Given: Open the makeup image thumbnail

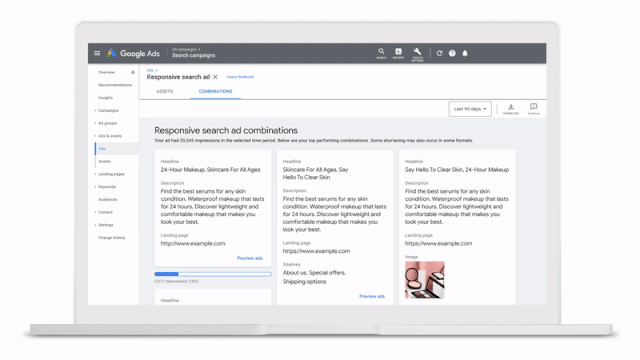Looking at the screenshot, I should click(x=424, y=280).
